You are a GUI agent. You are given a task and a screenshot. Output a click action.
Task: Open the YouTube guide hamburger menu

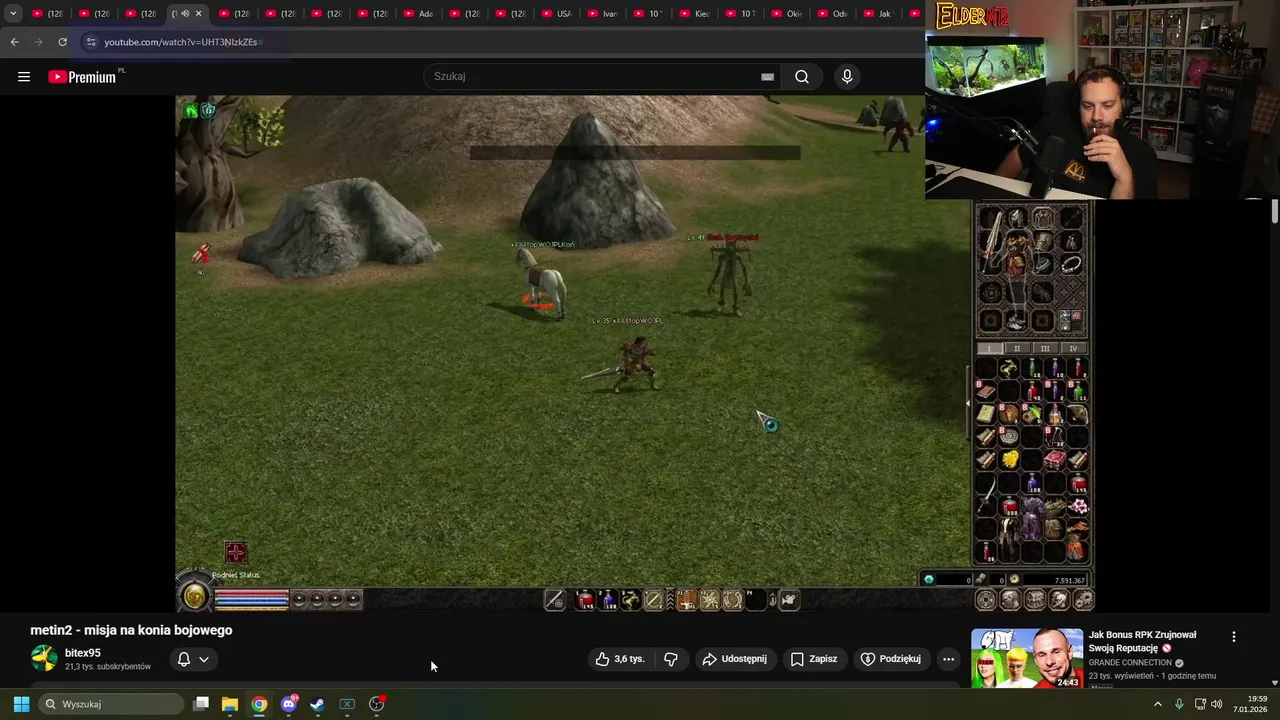24,77
